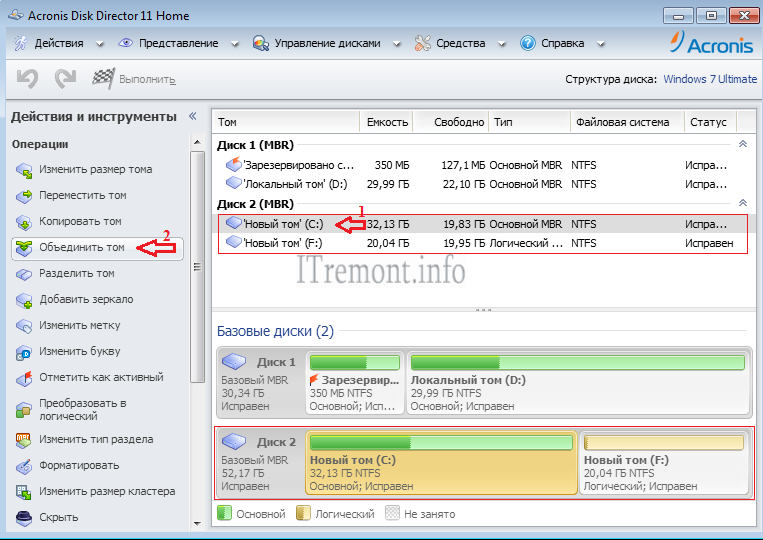This screenshot has height=540, width=763.
Task: Click the Изменить размер тома icon
Action: (24, 170)
